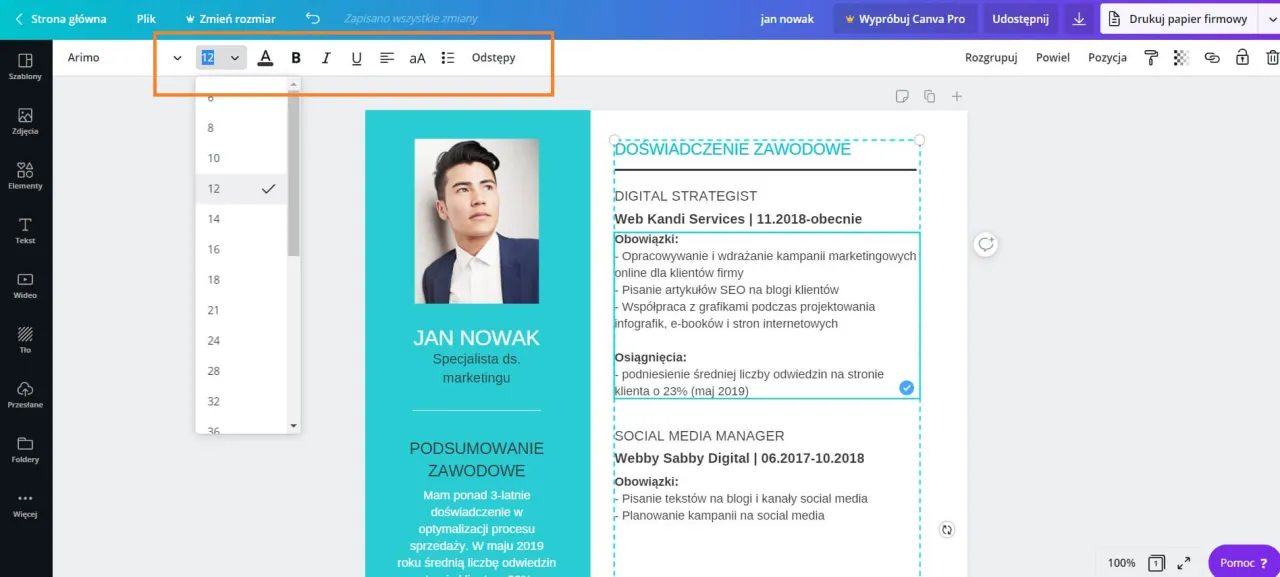Screen dimensions: 1280x577
Task: Open the Arimo font dropdown
Action: pos(120,57)
